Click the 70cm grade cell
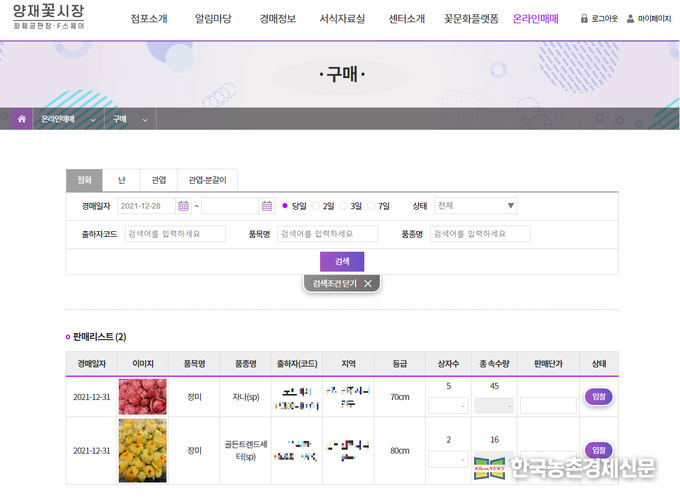This screenshot has width=680, height=504. point(400,397)
